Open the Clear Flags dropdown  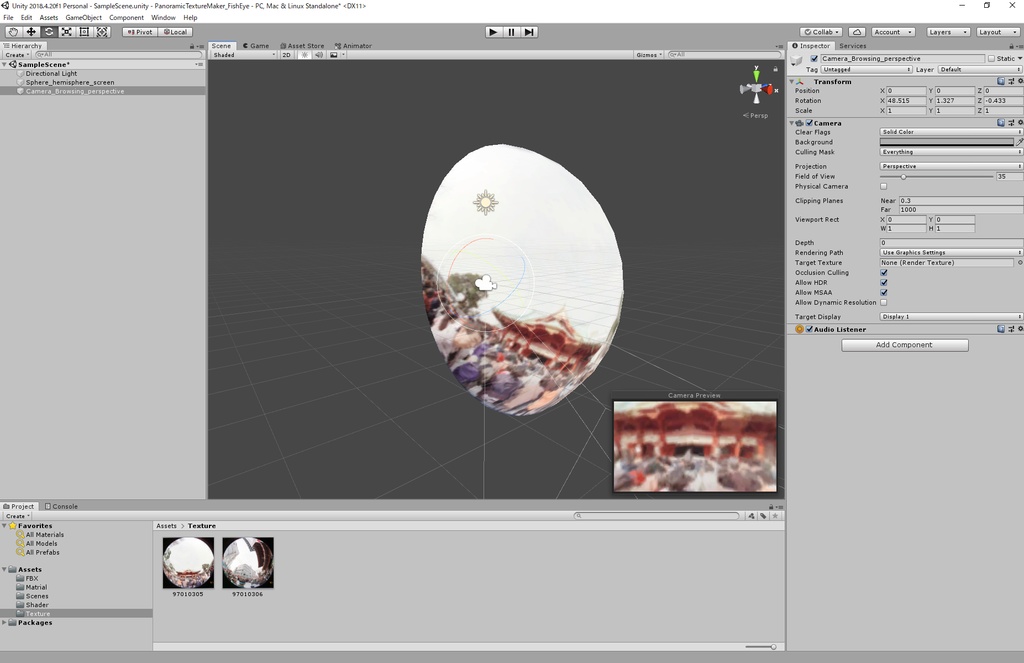click(950, 132)
